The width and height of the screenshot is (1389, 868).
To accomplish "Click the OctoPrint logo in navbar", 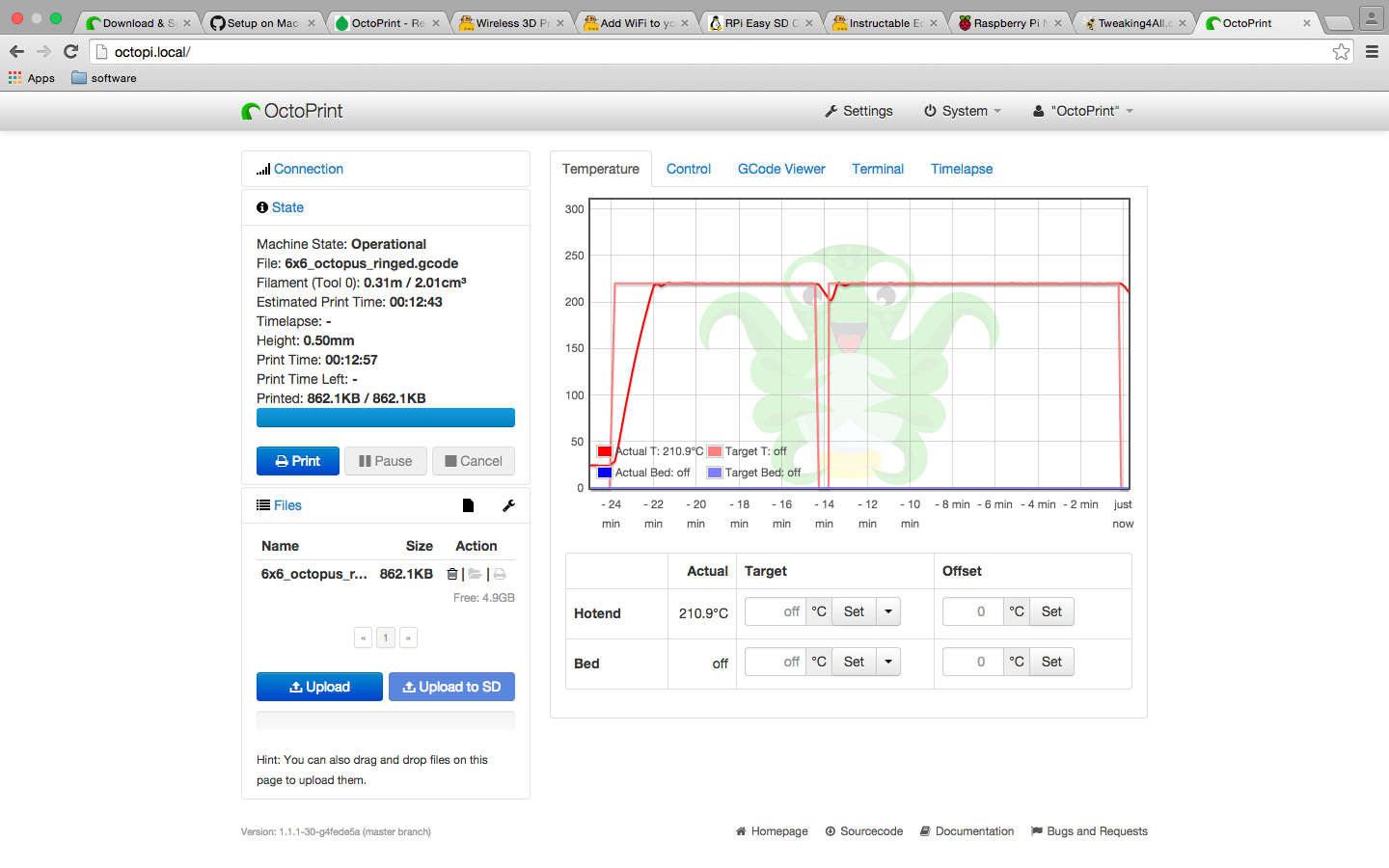I will [292, 111].
